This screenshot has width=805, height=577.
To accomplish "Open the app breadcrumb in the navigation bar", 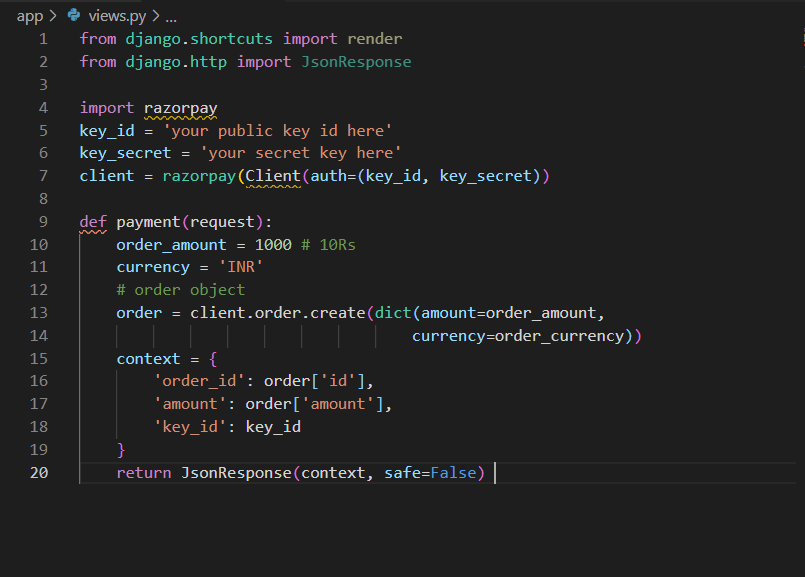I will pyautogui.click(x=29, y=15).
